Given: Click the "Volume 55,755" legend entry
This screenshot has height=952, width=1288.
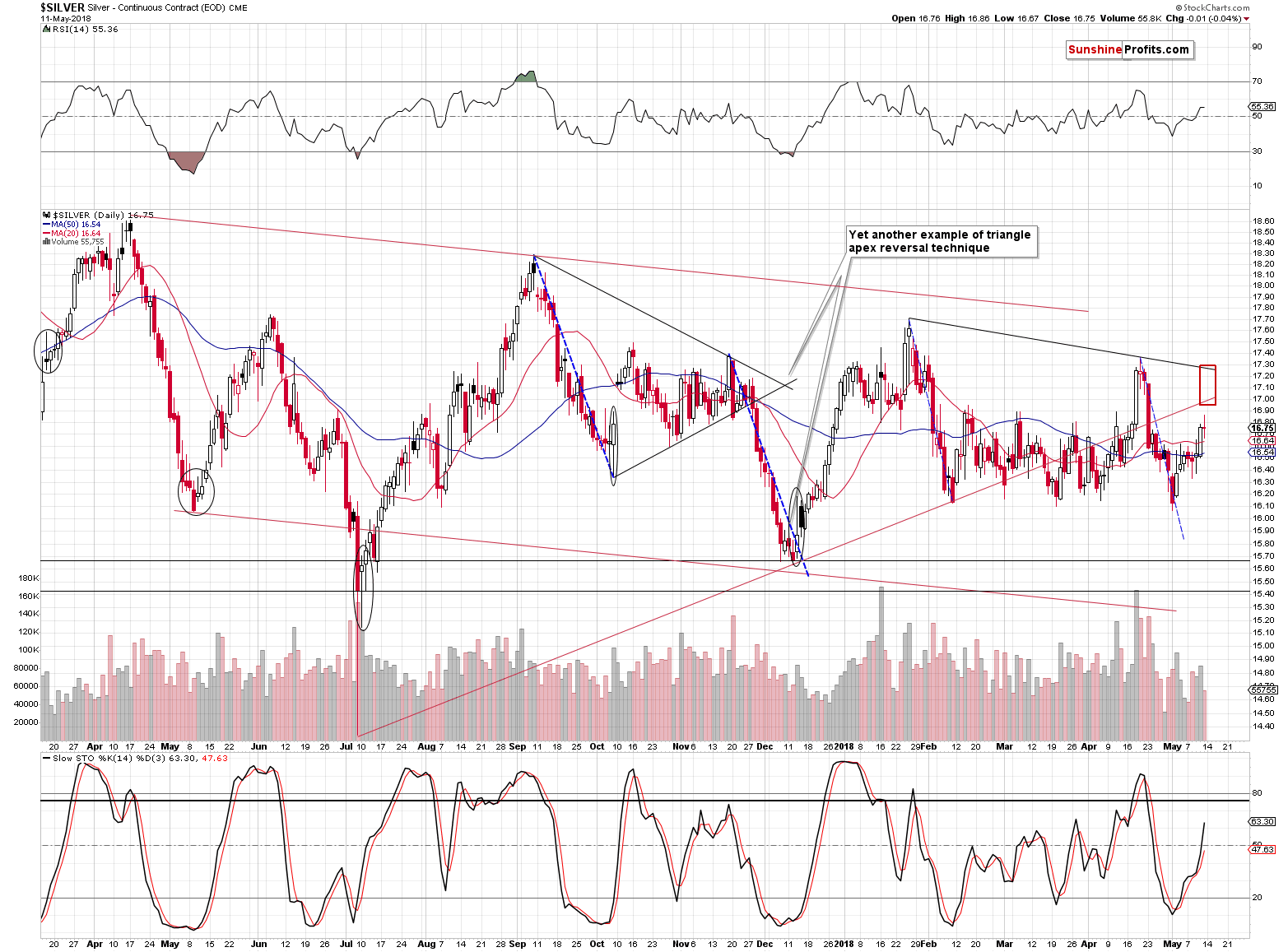Looking at the screenshot, I should [x=73, y=242].
